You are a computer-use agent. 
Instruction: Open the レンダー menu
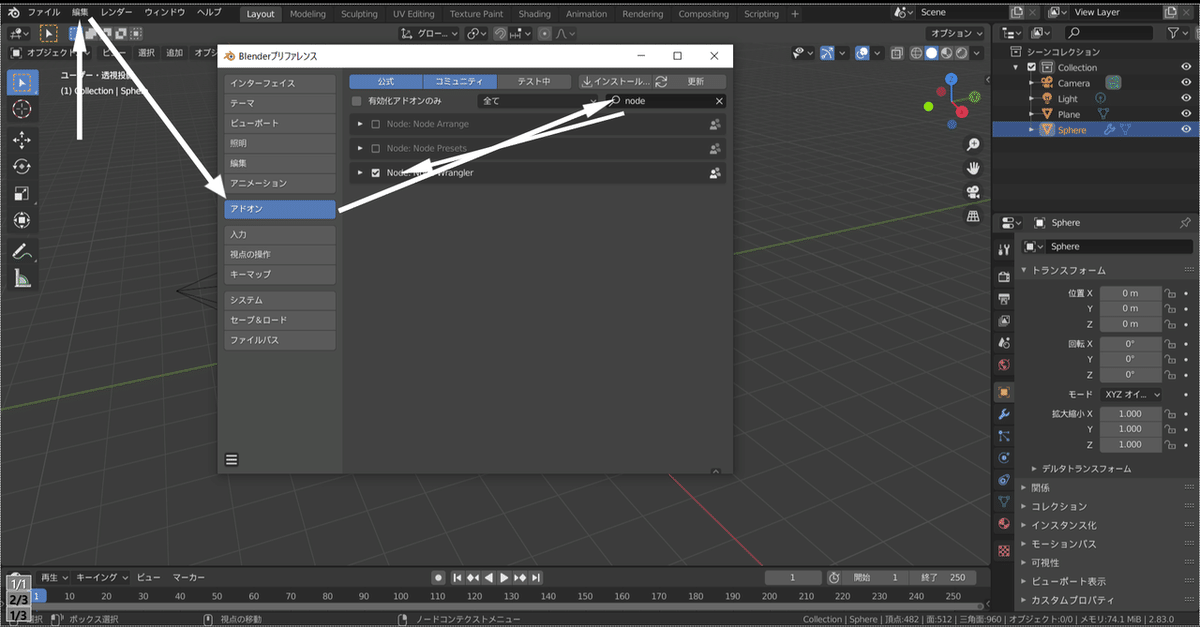(116, 13)
